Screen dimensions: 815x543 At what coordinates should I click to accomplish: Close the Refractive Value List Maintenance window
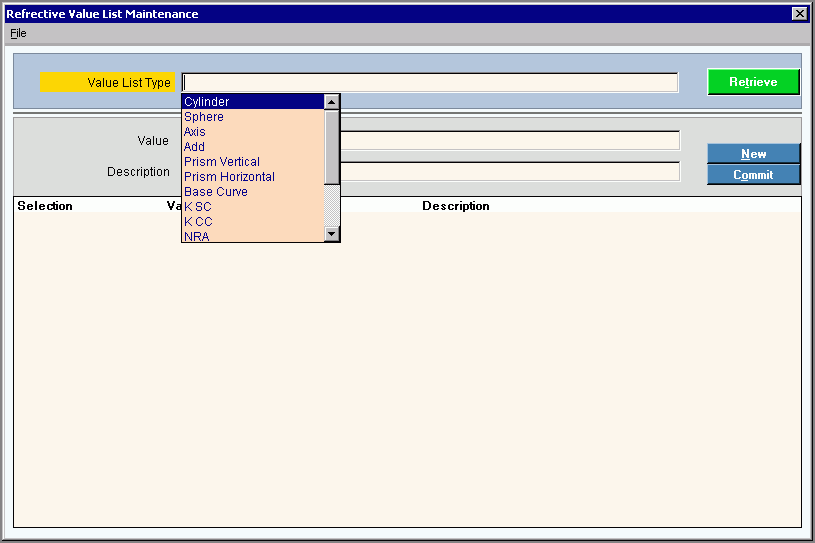[x=799, y=14]
